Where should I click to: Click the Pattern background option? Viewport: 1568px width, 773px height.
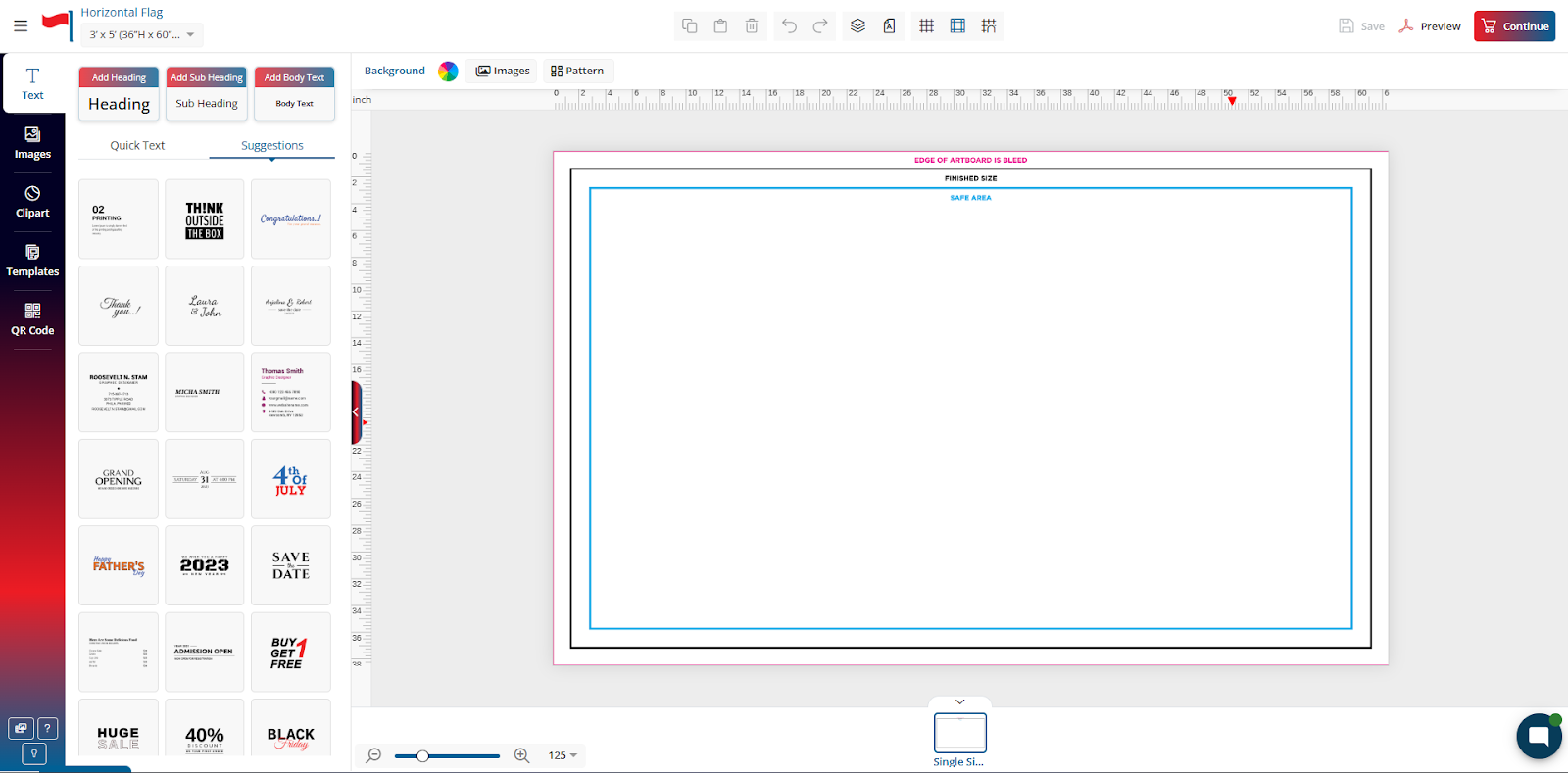click(x=577, y=71)
